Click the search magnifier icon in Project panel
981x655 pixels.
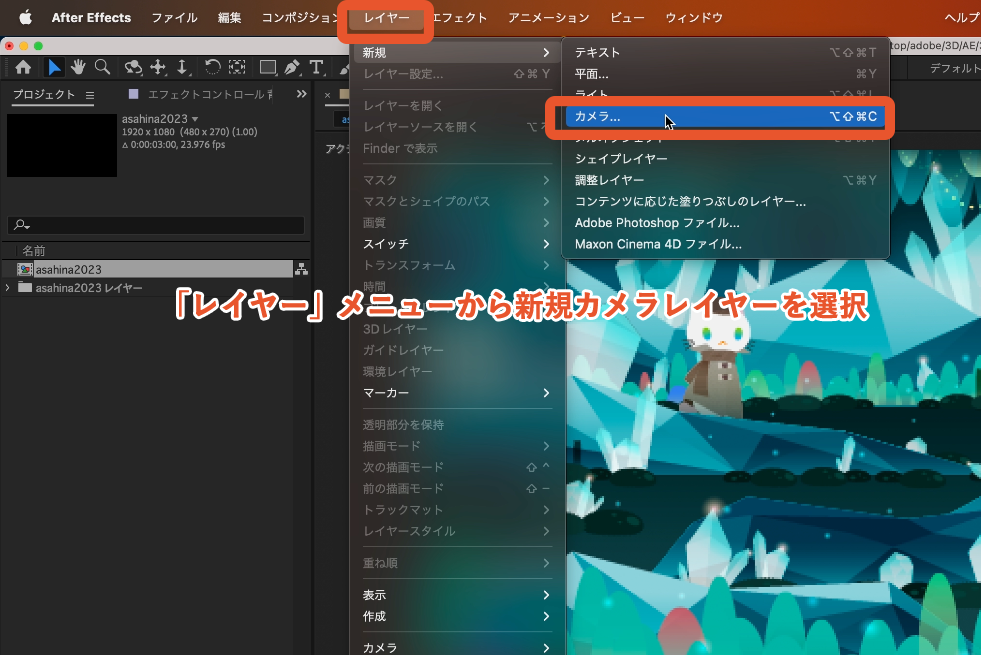pyautogui.click(x=21, y=225)
